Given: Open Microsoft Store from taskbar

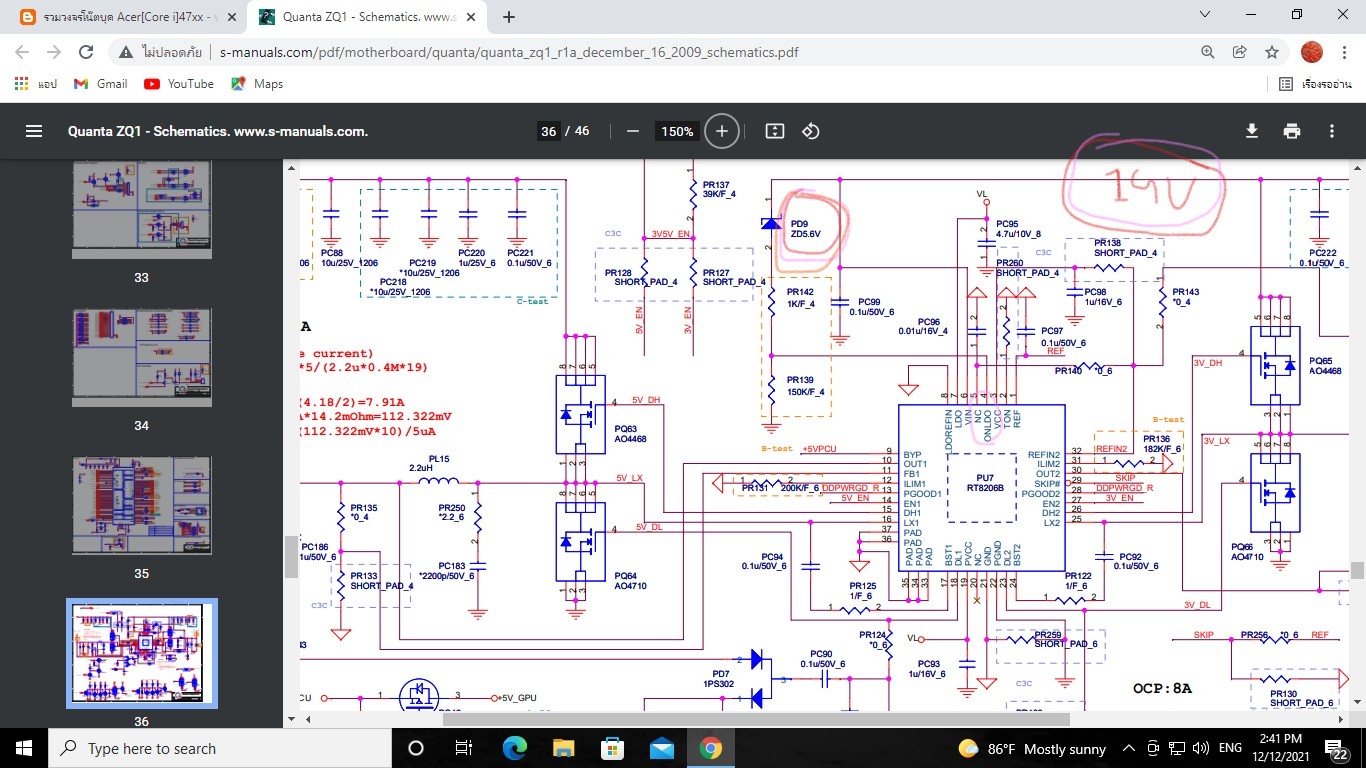Looking at the screenshot, I should click(612, 748).
